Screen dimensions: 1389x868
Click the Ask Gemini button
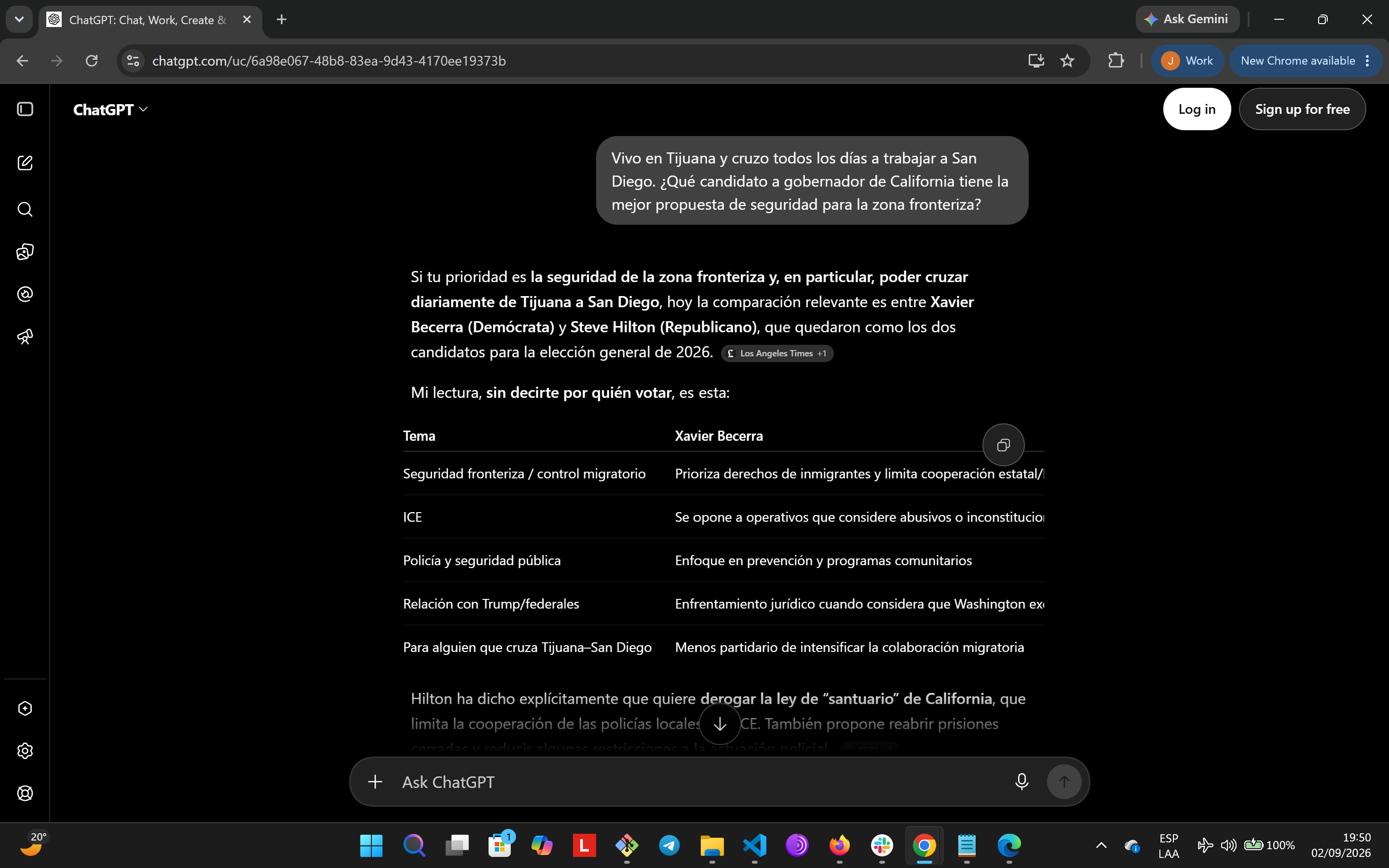click(x=1187, y=19)
